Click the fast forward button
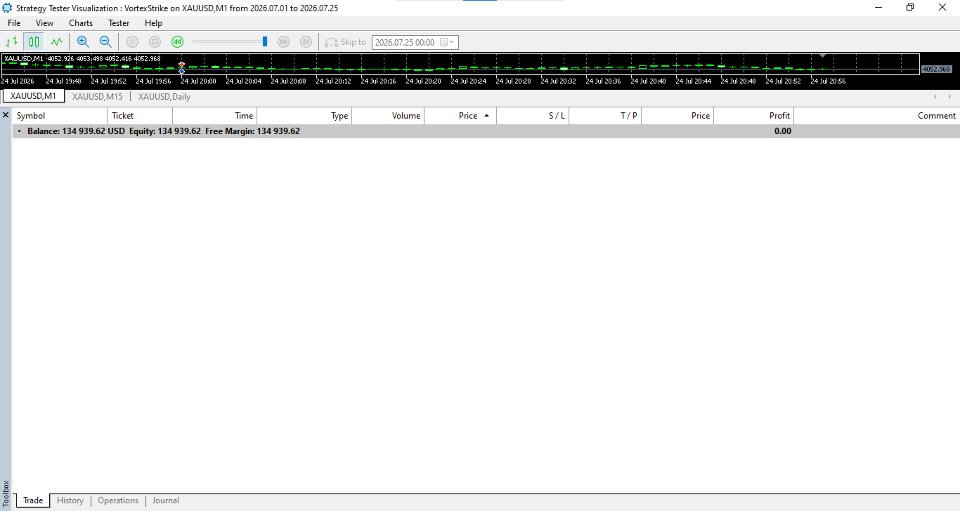Image resolution: width=960 pixels, height=511 pixels. (x=283, y=42)
